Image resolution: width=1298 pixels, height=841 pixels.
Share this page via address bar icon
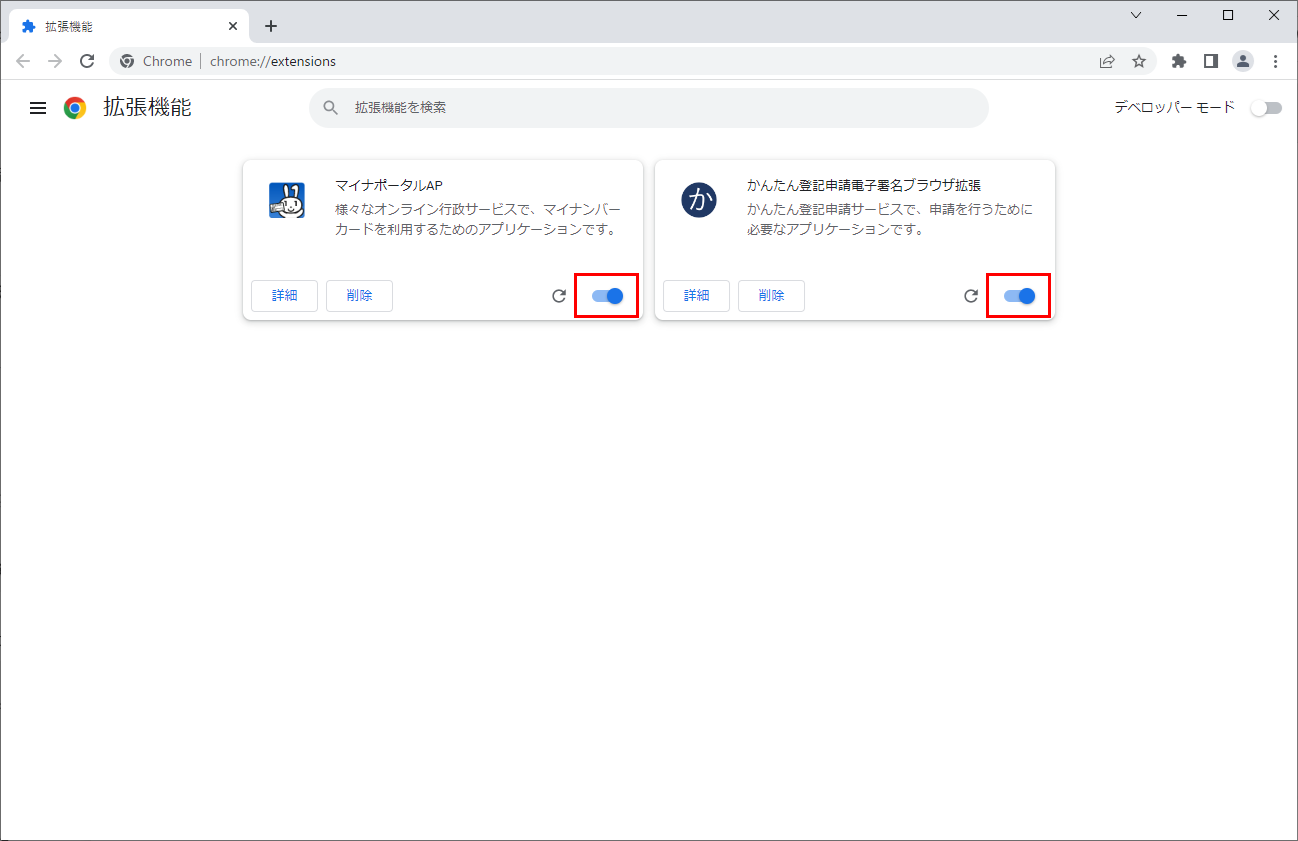pyautogui.click(x=1107, y=61)
